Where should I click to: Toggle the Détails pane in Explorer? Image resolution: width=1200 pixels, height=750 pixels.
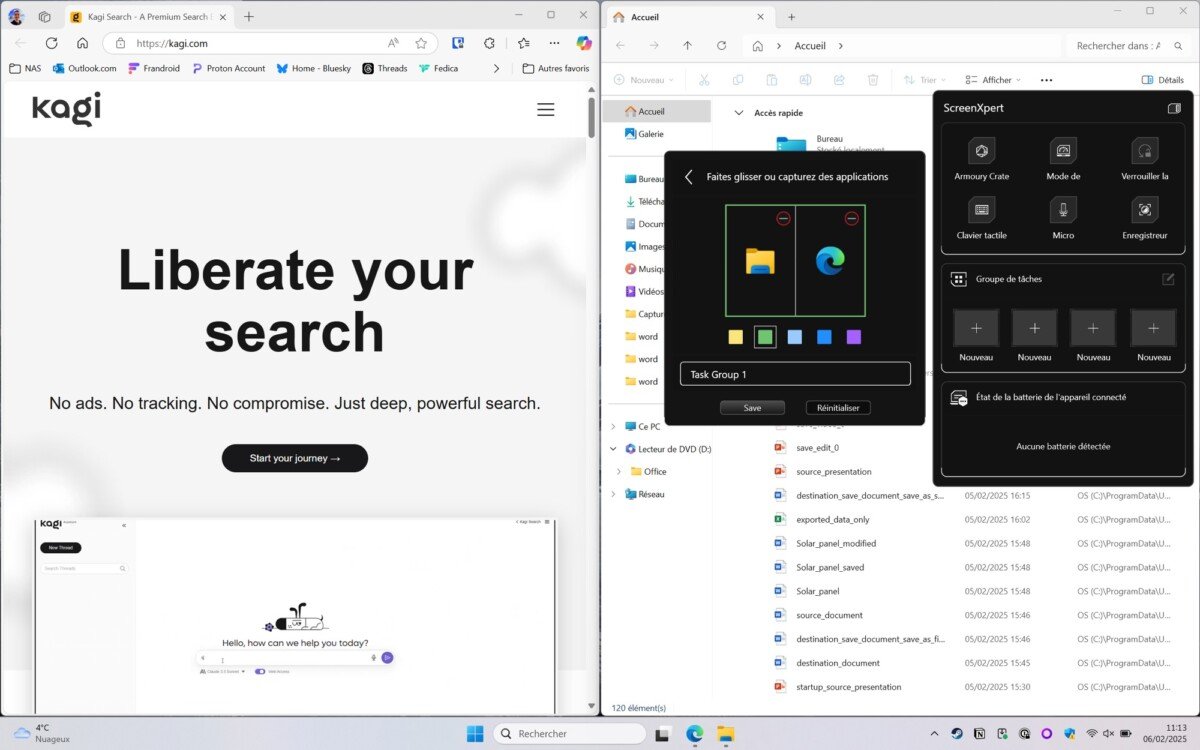(1162, 80)
